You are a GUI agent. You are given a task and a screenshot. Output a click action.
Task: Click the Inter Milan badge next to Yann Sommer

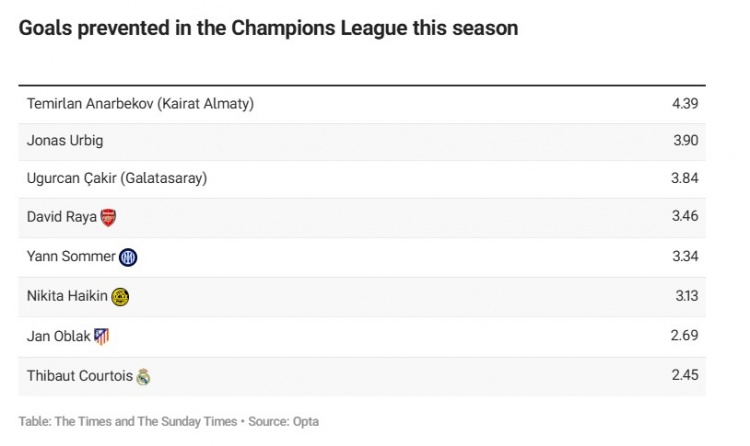pyautogui.click(x=128, y=257)
